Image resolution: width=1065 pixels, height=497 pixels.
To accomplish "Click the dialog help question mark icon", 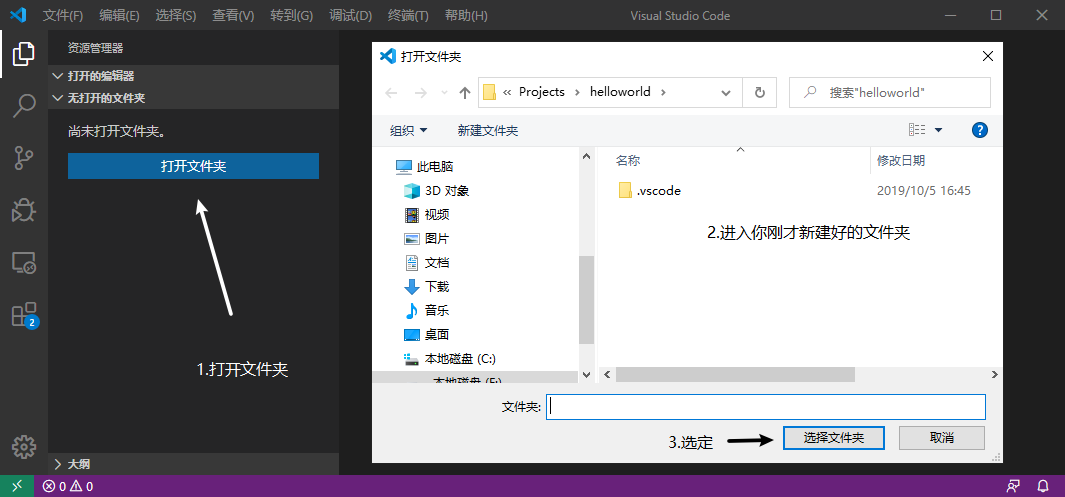I will [x=979, y=130].
